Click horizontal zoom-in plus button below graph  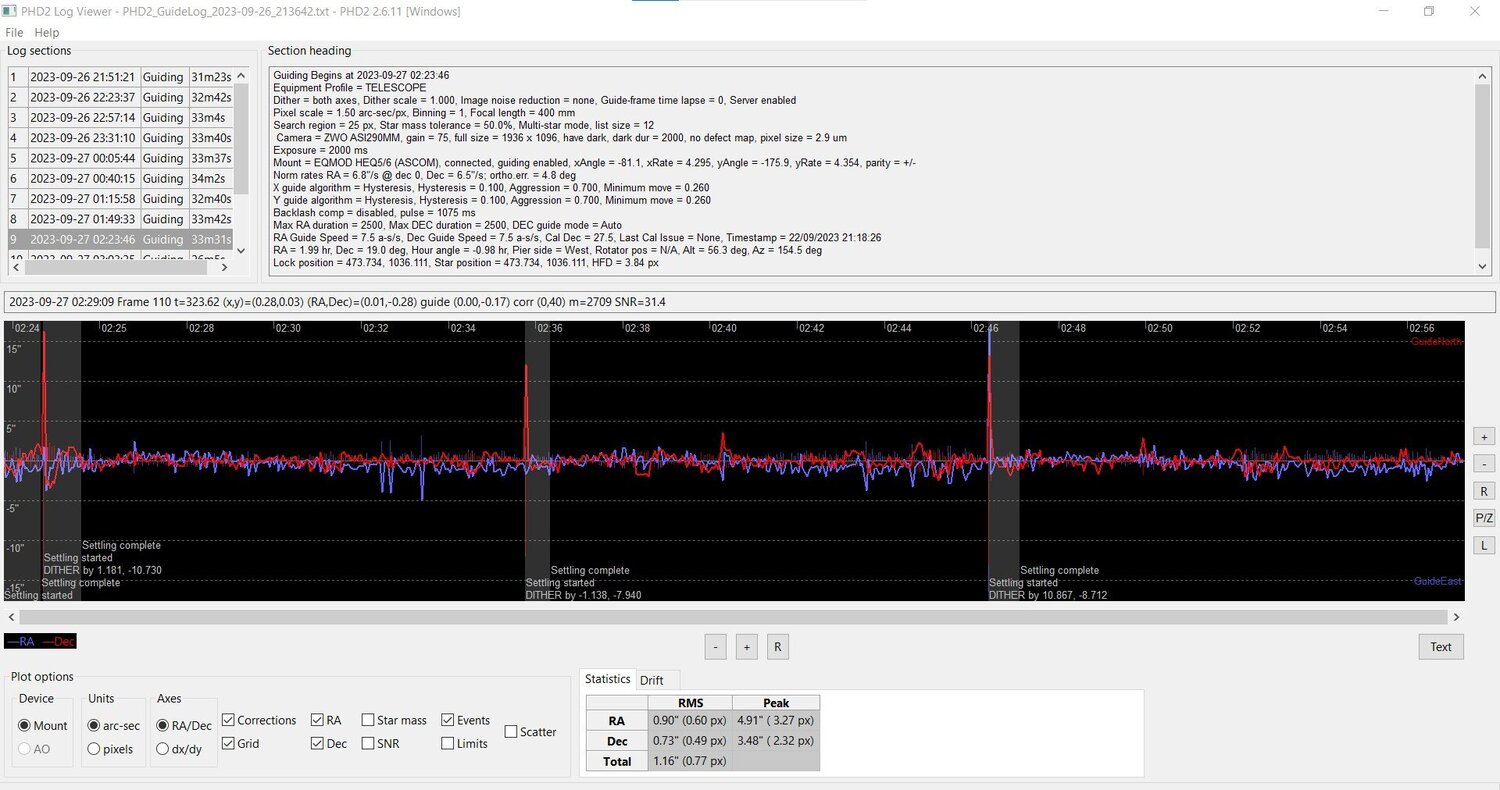point(746,647)
